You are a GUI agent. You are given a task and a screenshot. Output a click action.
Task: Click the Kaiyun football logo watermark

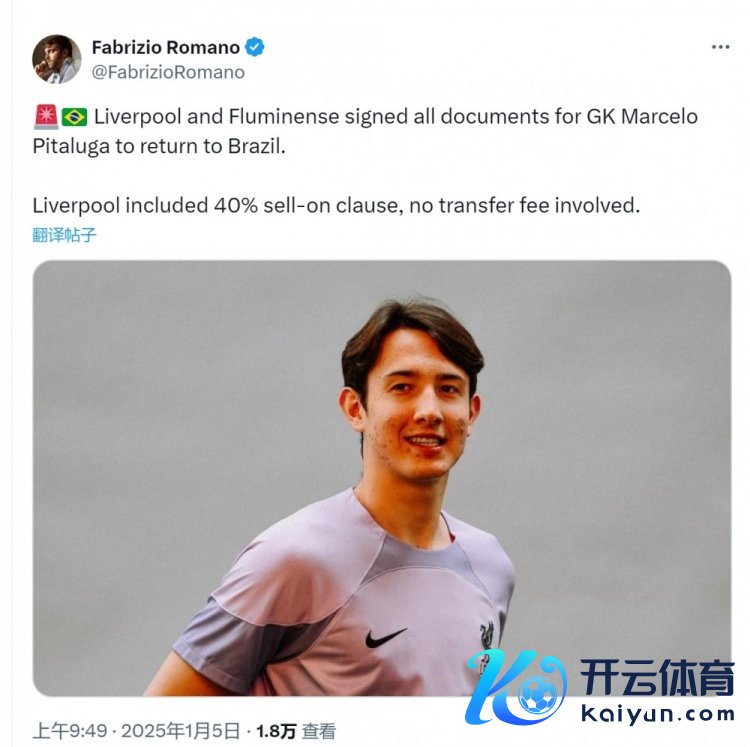click(517, 686)
